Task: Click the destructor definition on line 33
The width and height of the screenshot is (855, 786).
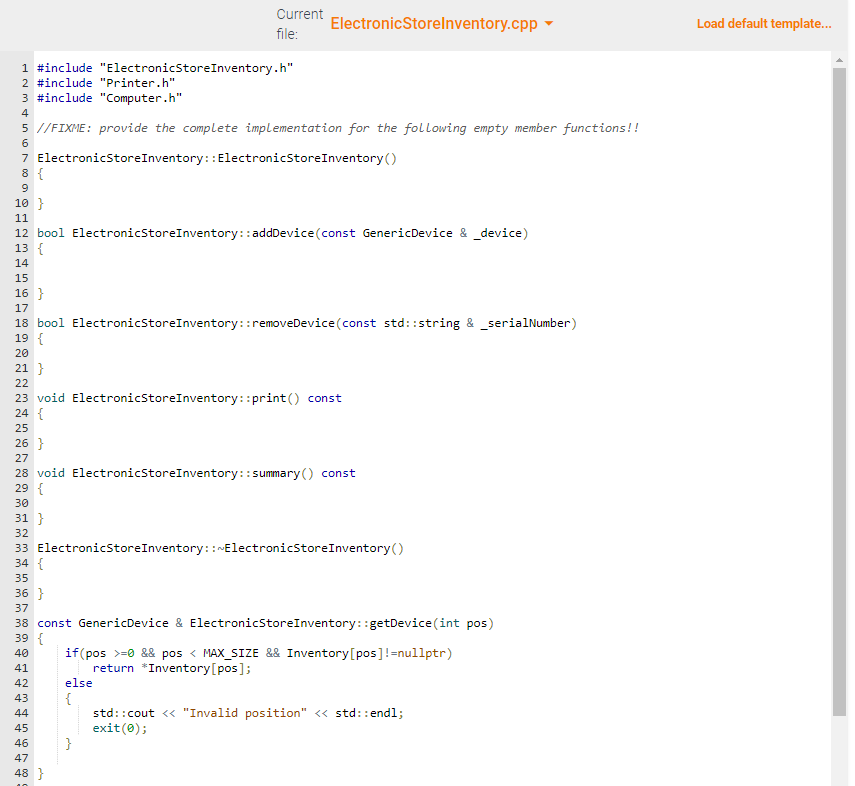Action: [218, 547]
